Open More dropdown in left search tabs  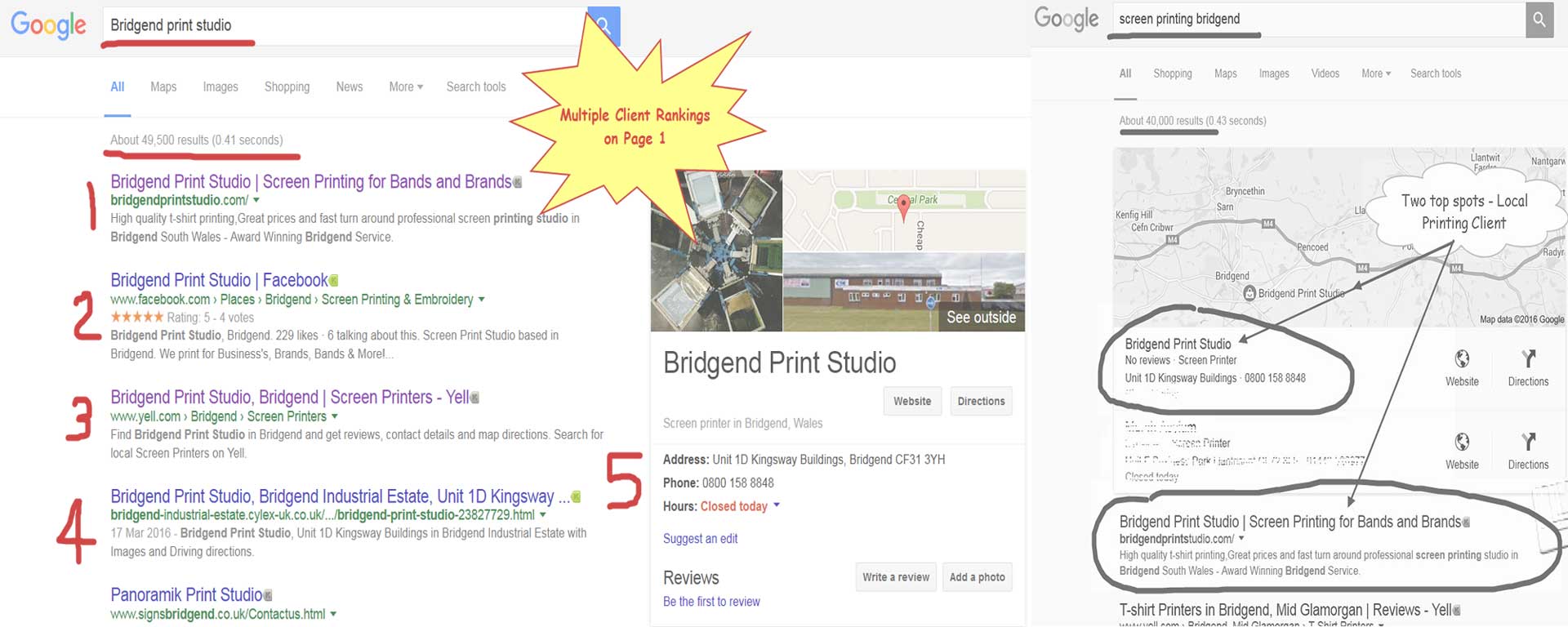pyautogui.click(x=406, y=87)
